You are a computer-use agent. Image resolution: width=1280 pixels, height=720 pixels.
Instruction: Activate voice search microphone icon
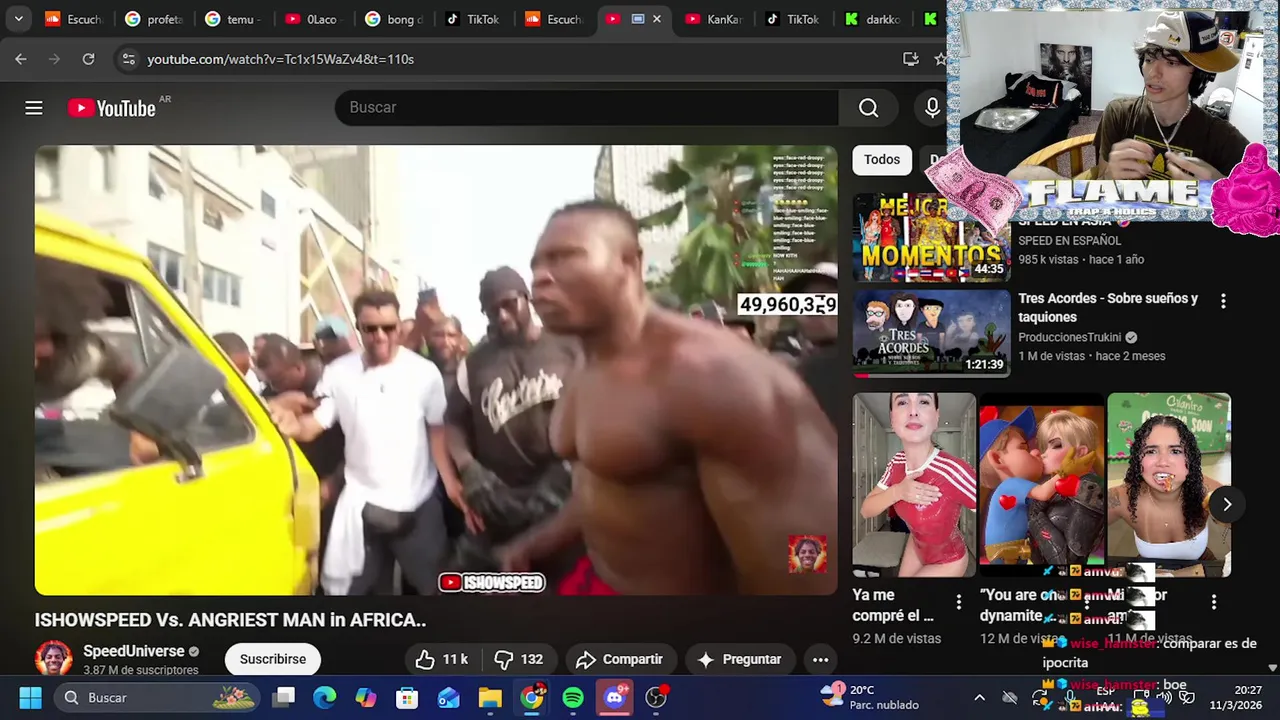(x=932, y=108)
